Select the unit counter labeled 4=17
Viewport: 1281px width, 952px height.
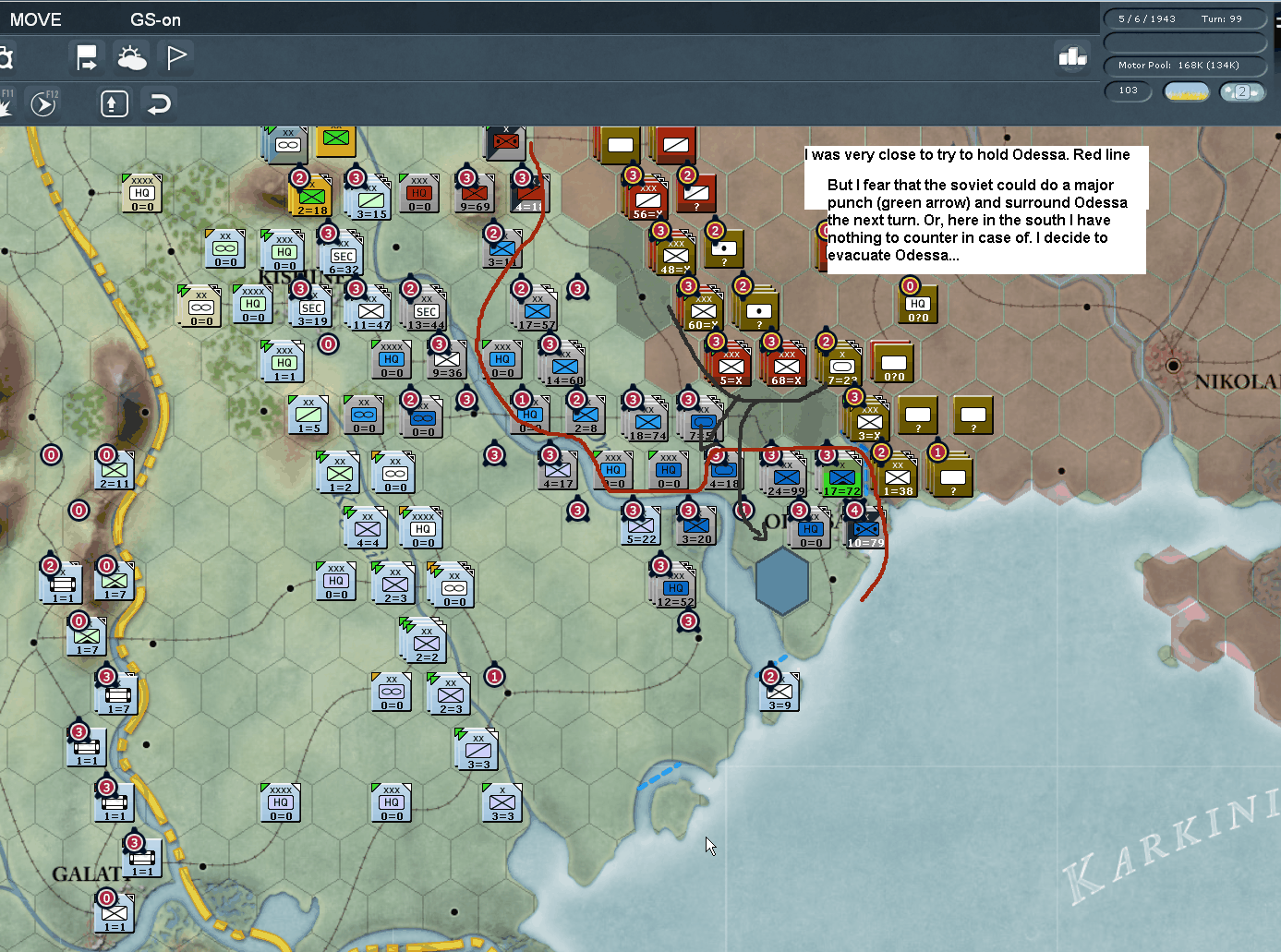point(558,470)
